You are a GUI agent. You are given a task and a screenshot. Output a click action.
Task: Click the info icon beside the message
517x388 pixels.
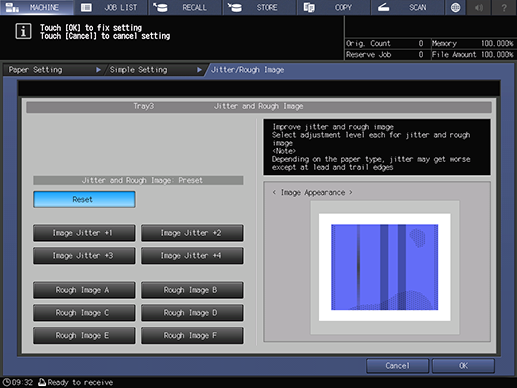pos(23,31)
